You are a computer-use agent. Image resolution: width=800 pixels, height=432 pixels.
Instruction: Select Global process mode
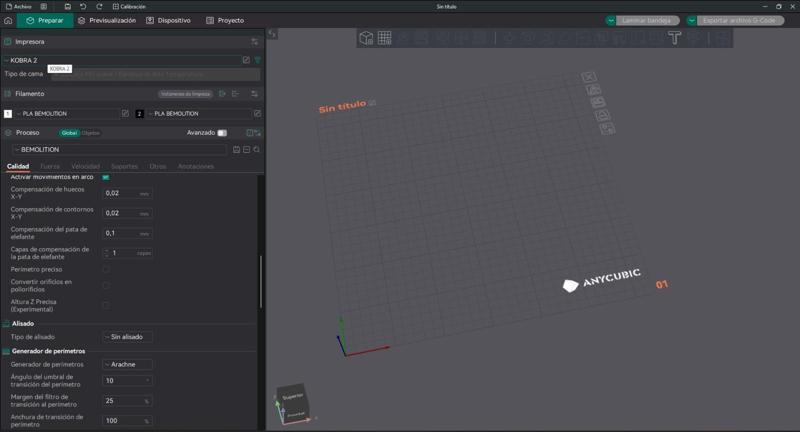coord(69,133)
